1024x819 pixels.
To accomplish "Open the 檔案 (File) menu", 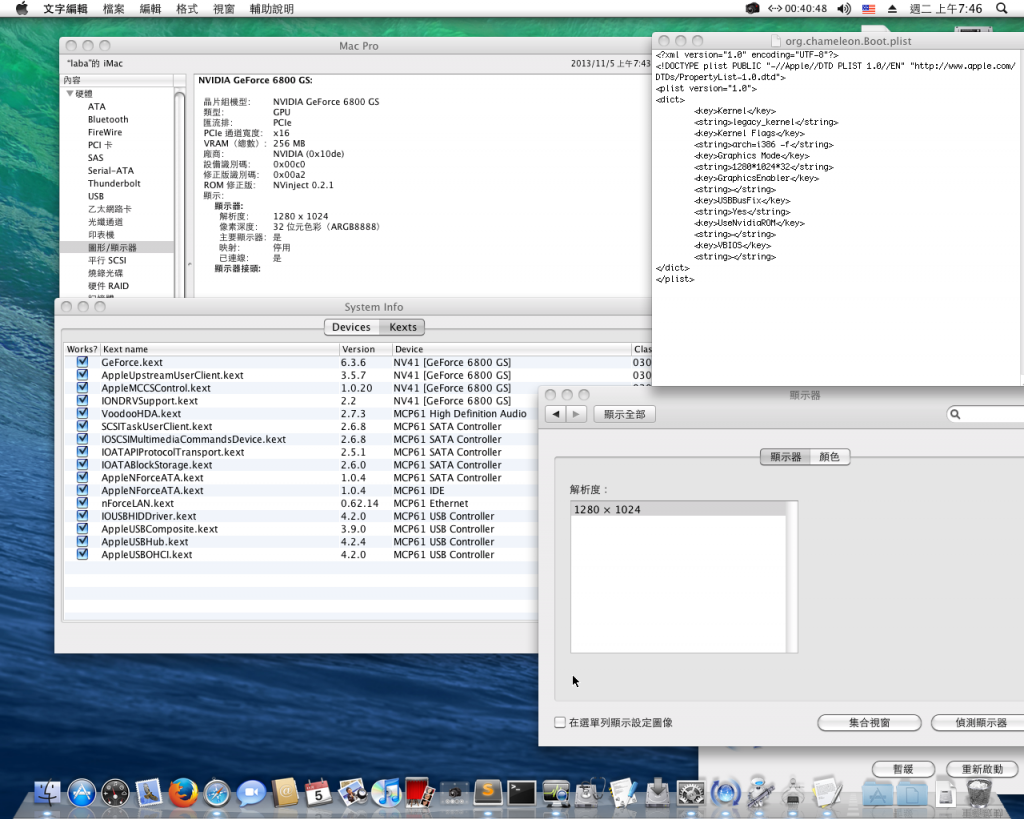I will point(113,8).
